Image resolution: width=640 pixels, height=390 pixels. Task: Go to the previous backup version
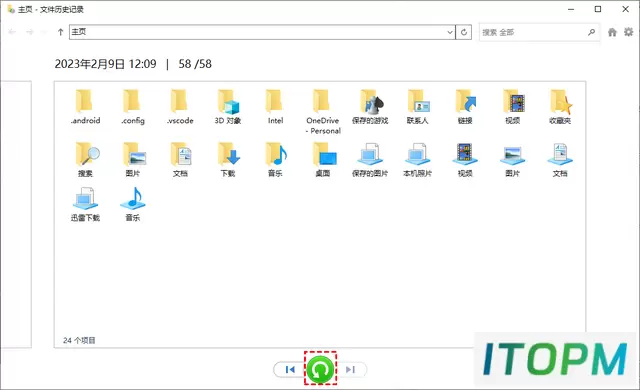click(290, 370)
